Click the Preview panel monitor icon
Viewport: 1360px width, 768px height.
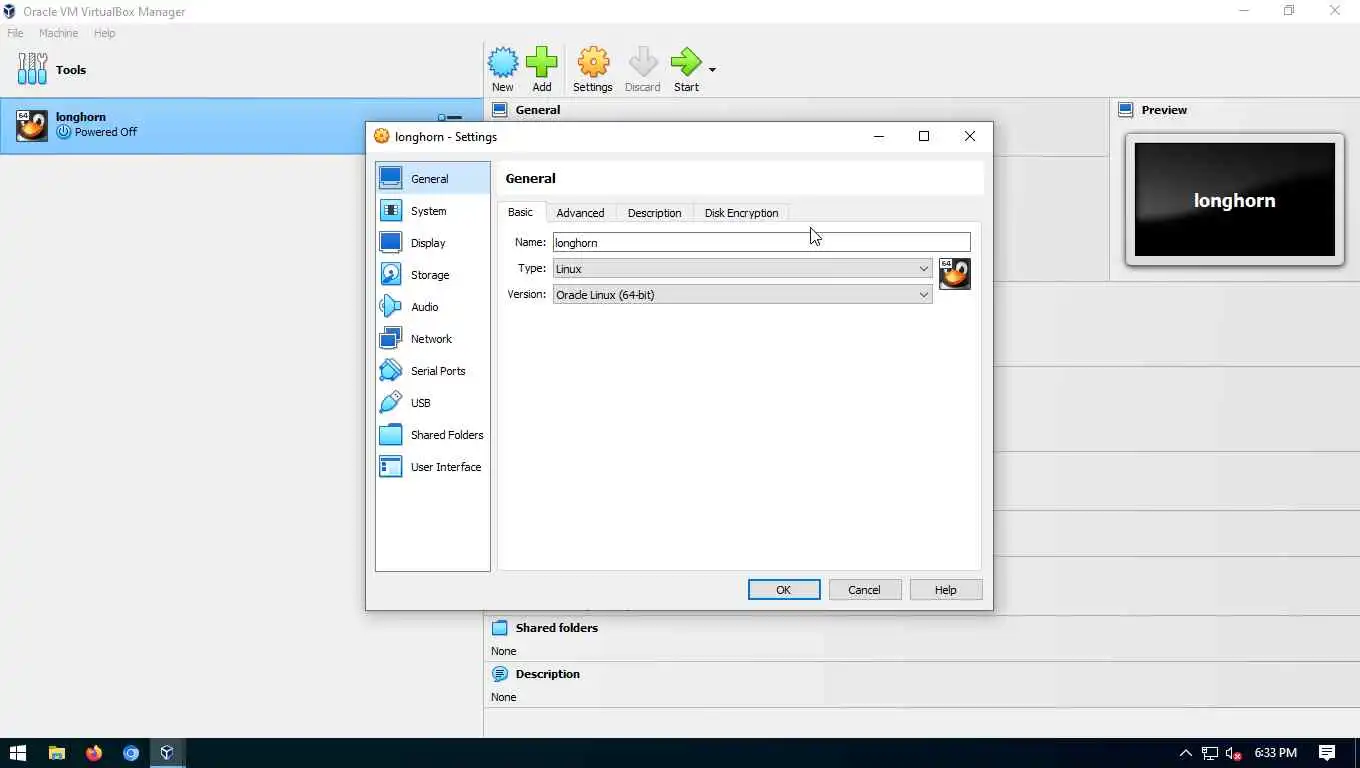tap(1126, 110)
